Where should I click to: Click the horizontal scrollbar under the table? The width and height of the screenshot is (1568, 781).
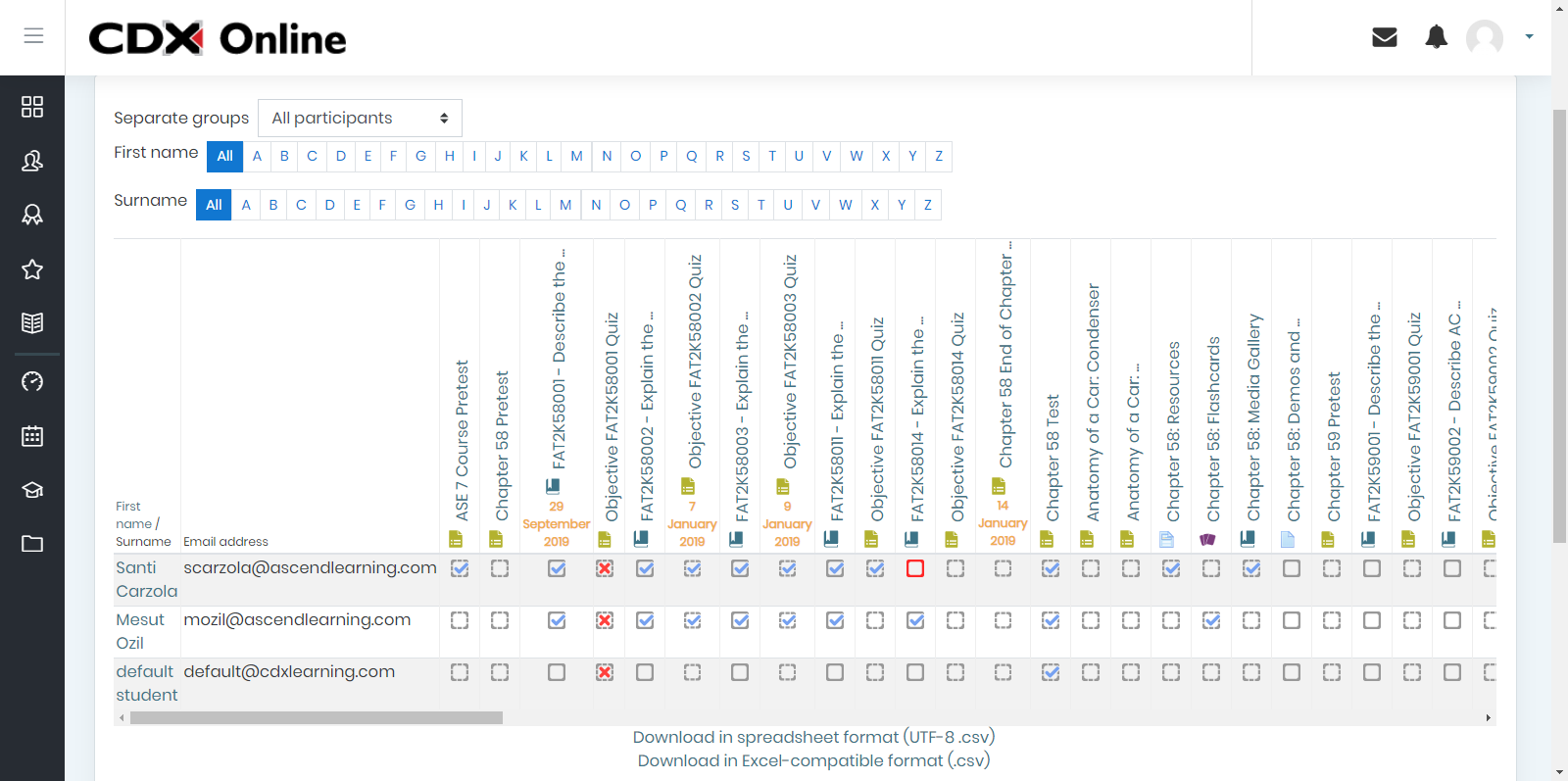point(316,717)
